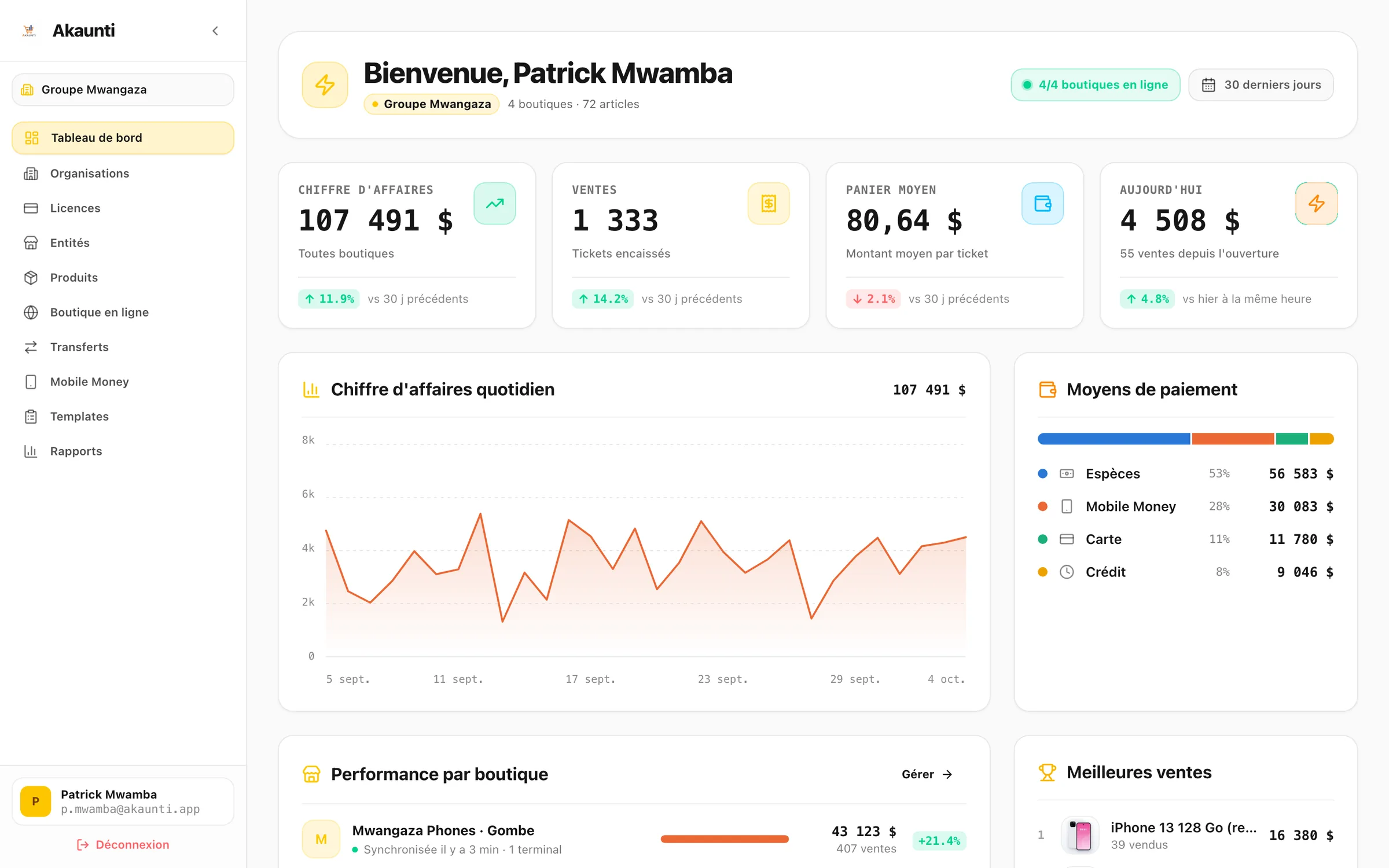Viewport: 1389px width, 868px height.
Task: Click the wallet icon on Panier moyen card
Action: pos(1042,204)
